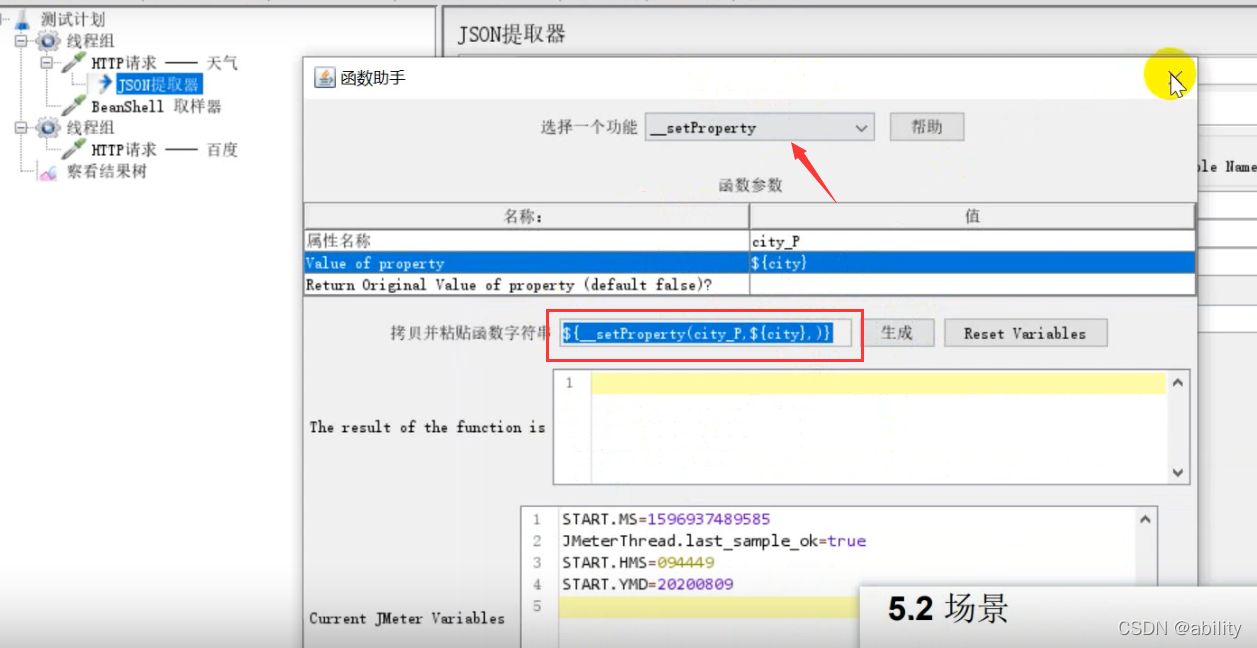Collapse the second 线程组 node

(21, 128)
